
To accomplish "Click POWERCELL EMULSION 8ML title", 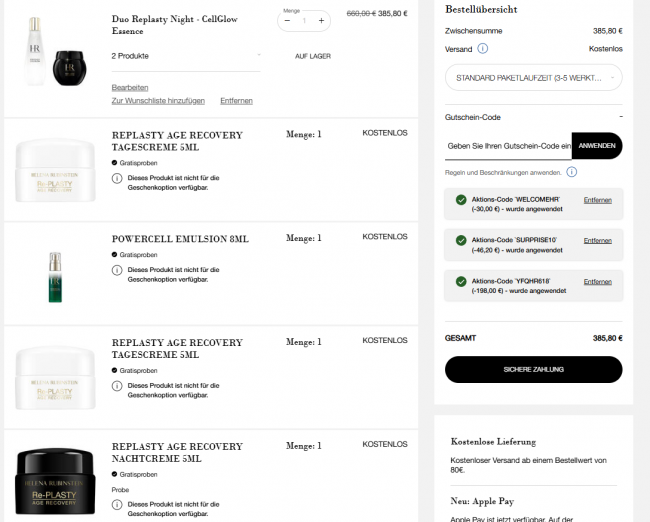I will (180, 239).
